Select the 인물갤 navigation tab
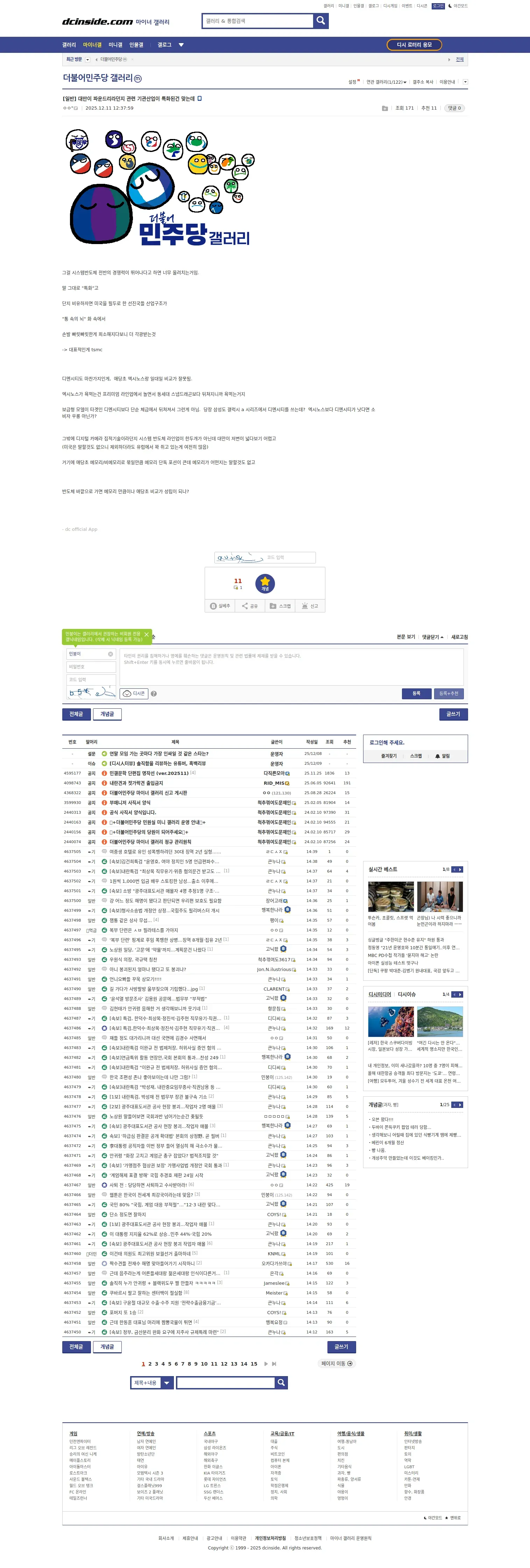This screenshot has width=530, height=1568. tap(136, 45)
